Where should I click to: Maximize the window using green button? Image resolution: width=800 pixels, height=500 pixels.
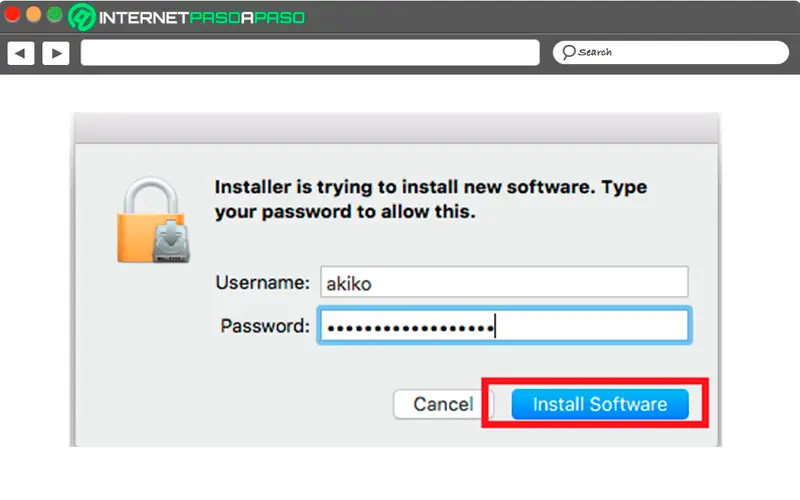pyautogui.click(x=54, y=16)
